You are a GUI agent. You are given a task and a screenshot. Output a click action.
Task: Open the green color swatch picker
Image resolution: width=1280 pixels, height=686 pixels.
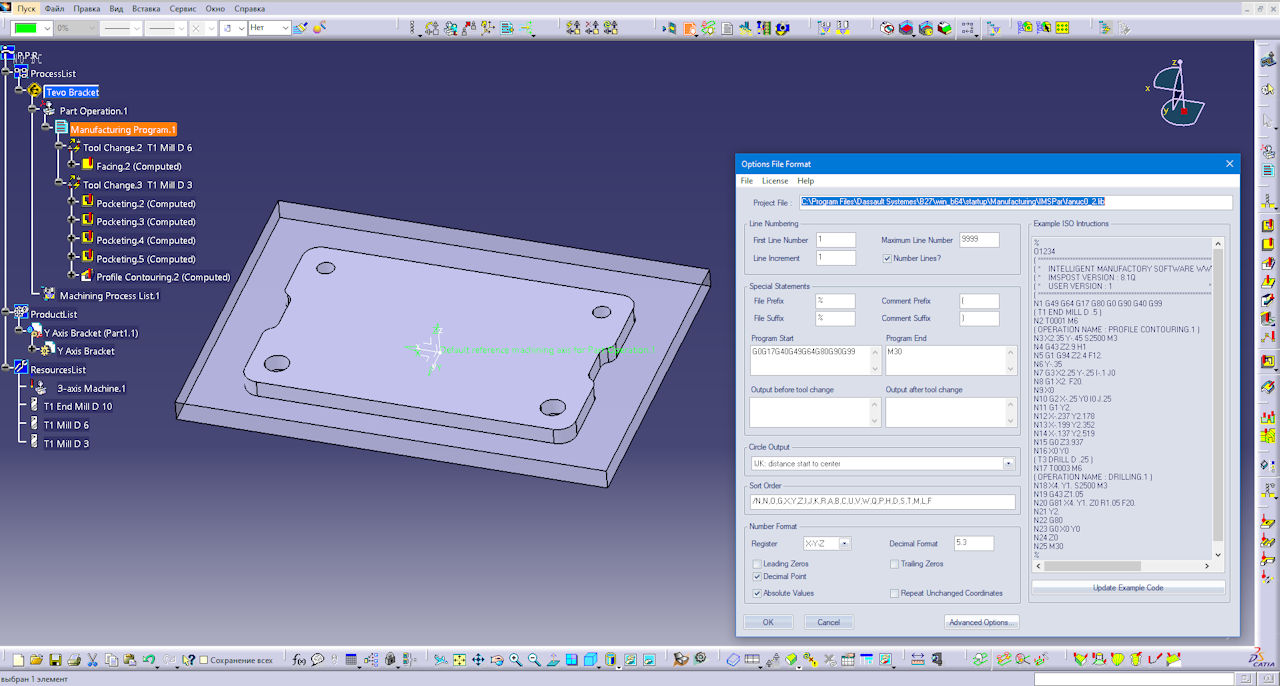point(30,28)
